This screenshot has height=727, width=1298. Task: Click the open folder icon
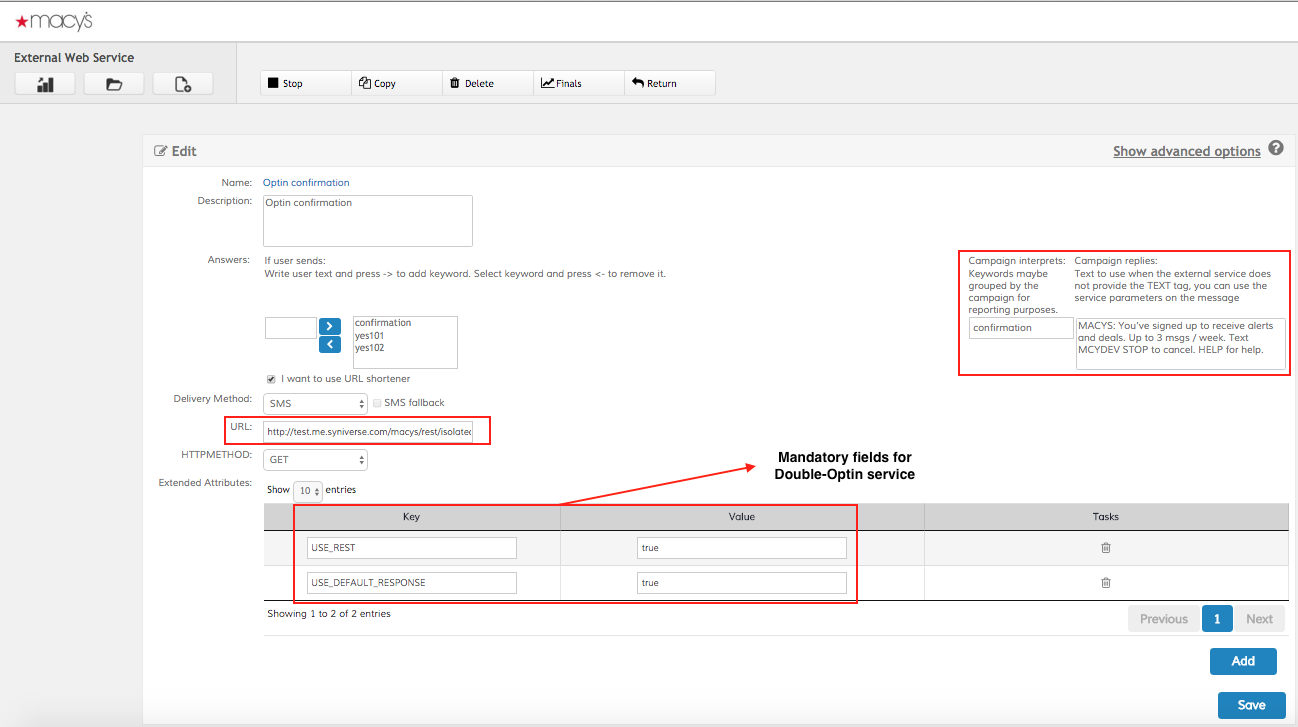tap(114, 84)
